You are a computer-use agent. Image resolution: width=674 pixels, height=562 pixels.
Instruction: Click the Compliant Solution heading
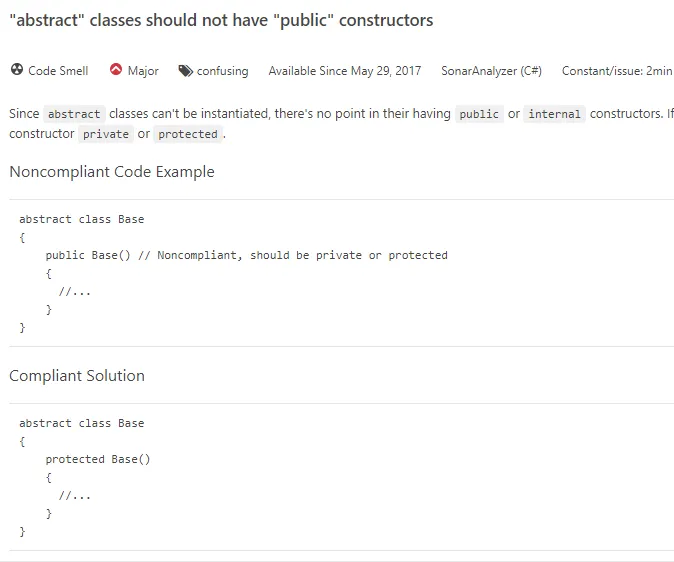coord(77,376)
